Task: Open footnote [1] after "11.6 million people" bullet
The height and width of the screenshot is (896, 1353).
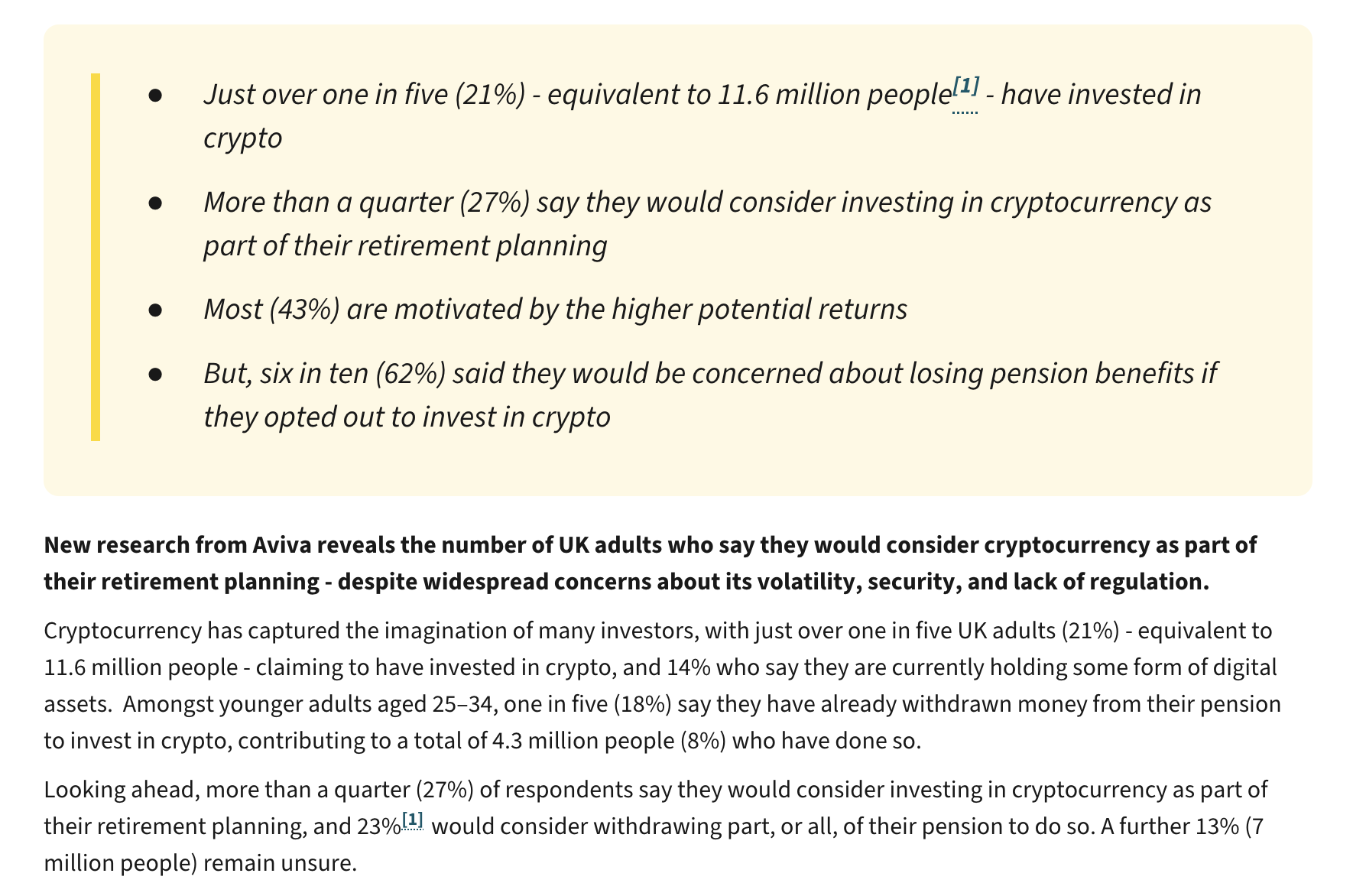Action: click(x=965, y=87)
